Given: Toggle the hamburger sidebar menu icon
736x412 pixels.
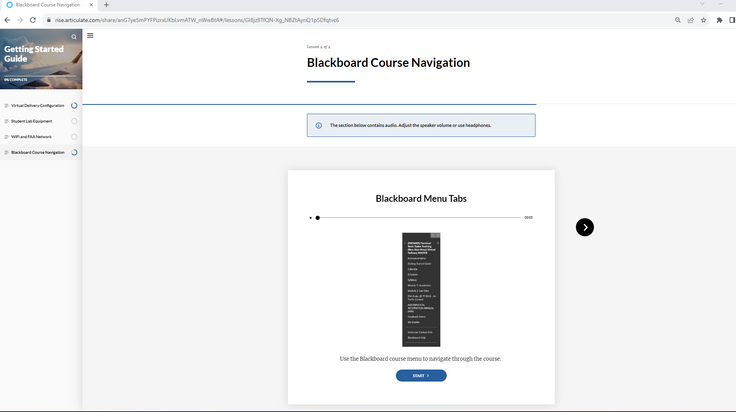Looking at the screenshot, I should pos(90,35).
